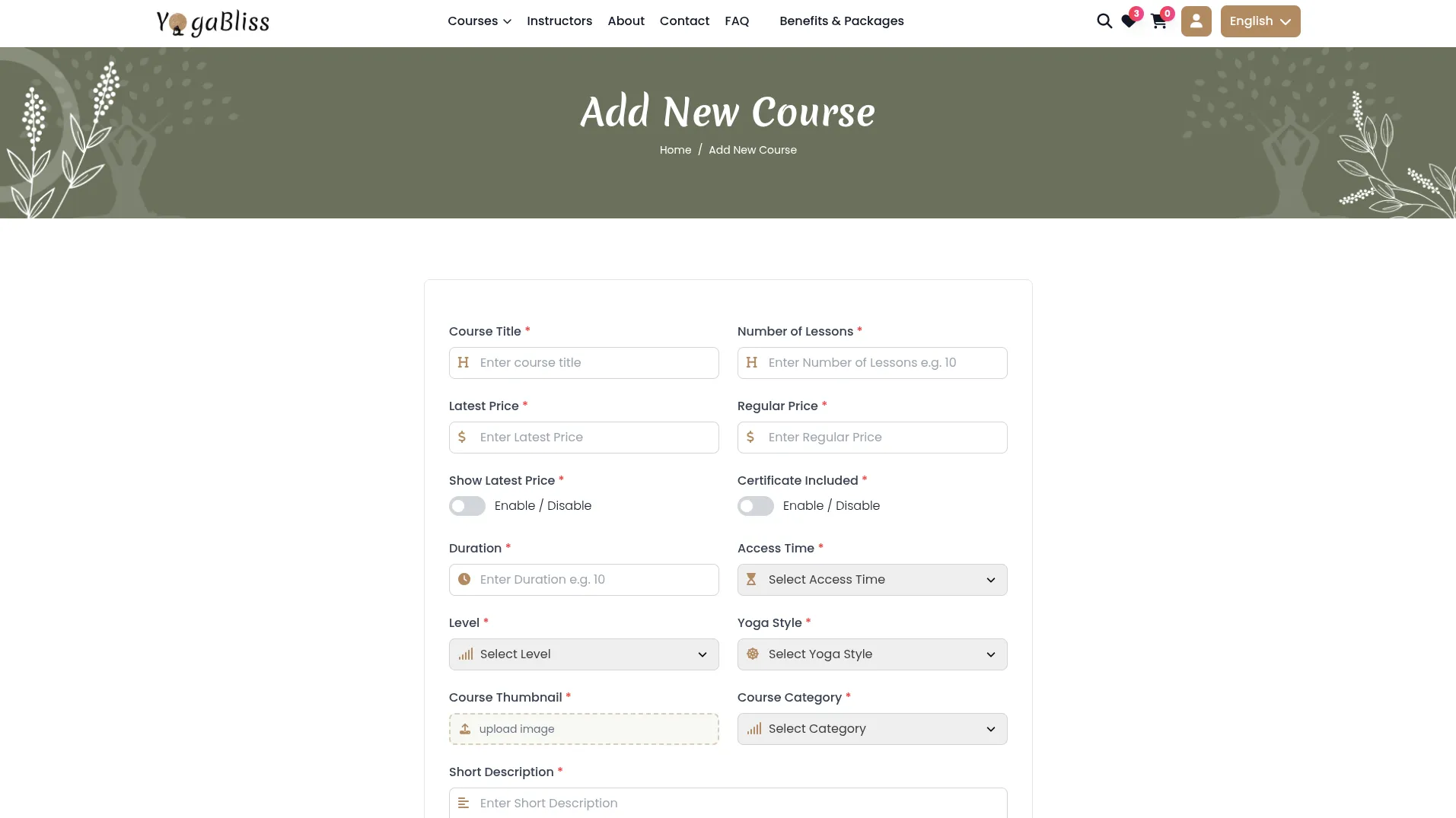This screenshot has height=818, width=1456.
Task: Click the Home breadcrumb link
Action: point(675,150)
